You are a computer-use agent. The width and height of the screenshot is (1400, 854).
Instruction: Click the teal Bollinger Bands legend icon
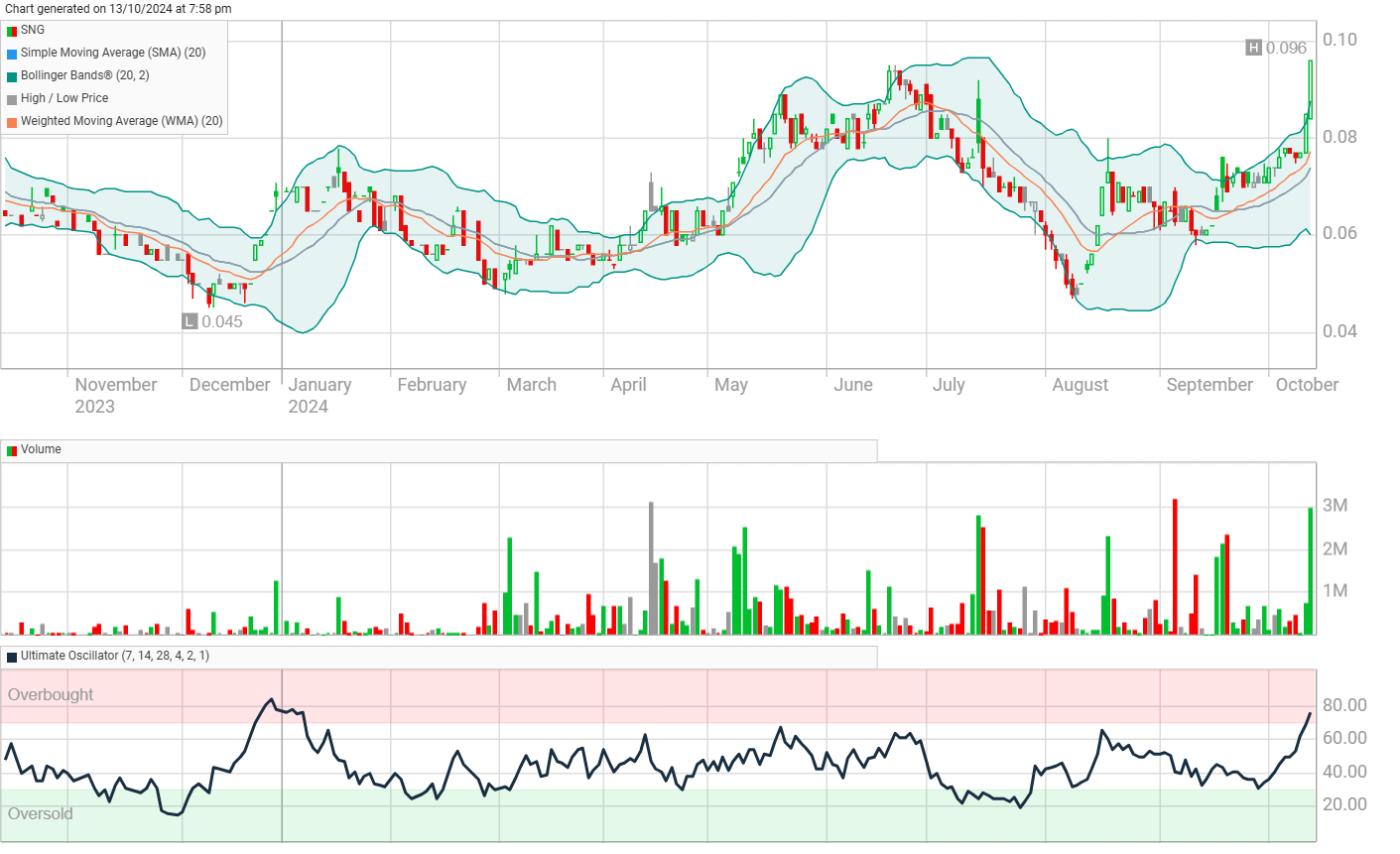pos(12,76)
